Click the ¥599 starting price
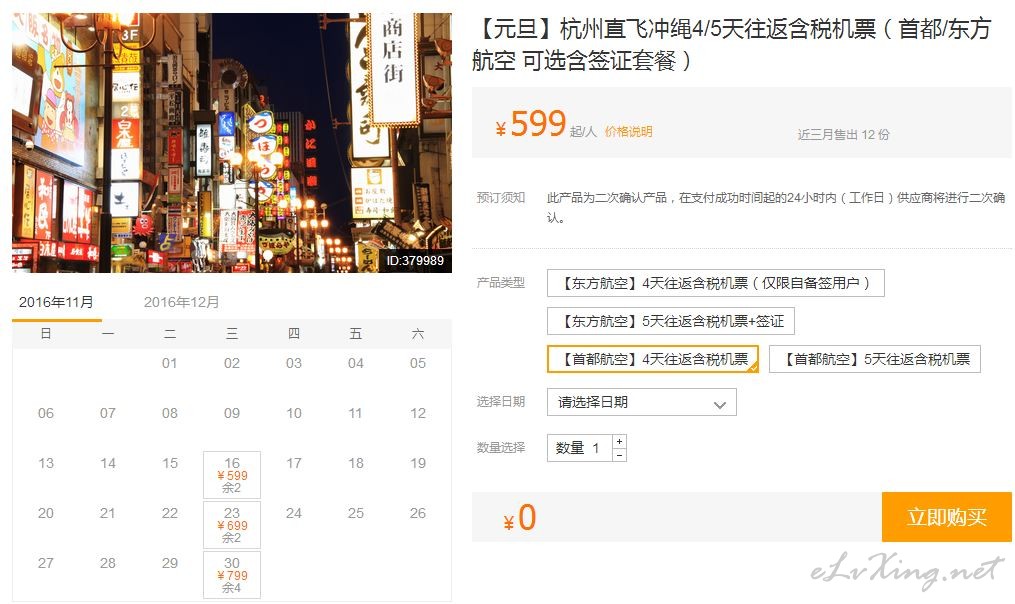This screenshot has height=604, width=1015. click(x=531, y=123)
